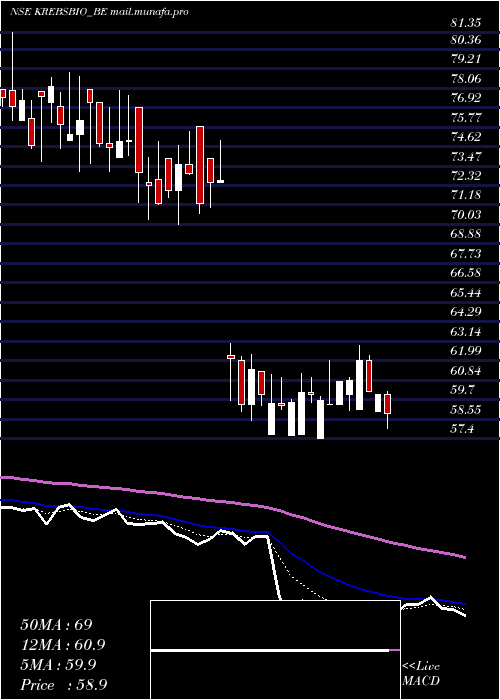Click the 75.77 price axis label
Screen dimensions: 500x700
[466, 118]
